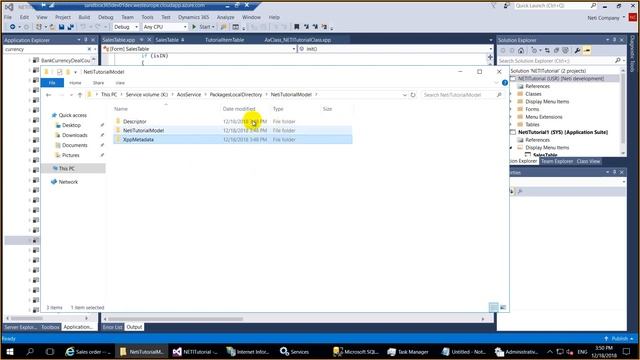The image size is (640, 360).
Task: Switch to the Class View tab
Action: pos(588,161)
